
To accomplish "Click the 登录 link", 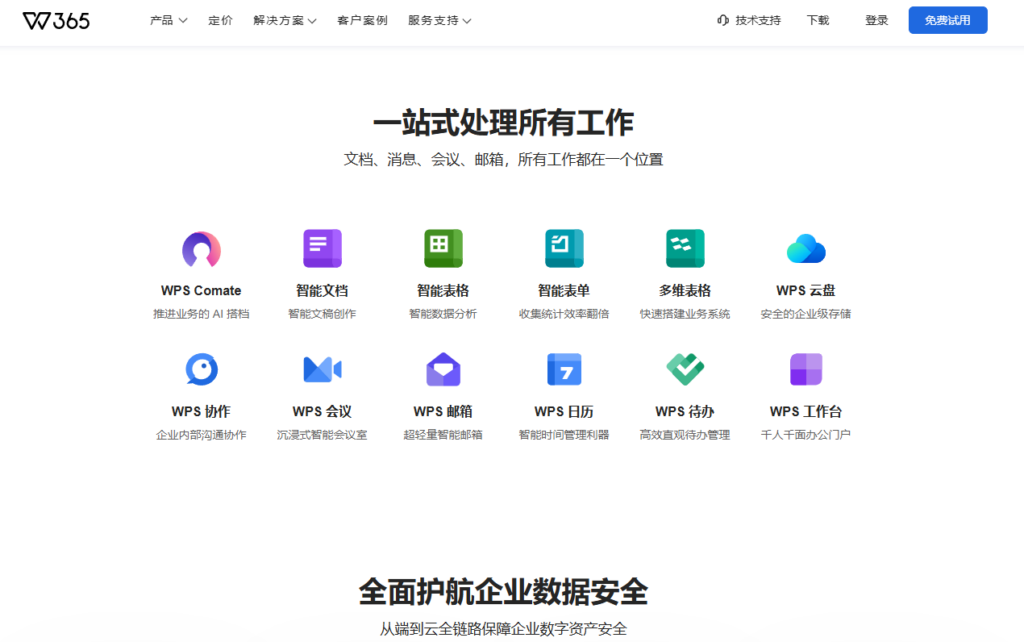I will click(876, 20).
